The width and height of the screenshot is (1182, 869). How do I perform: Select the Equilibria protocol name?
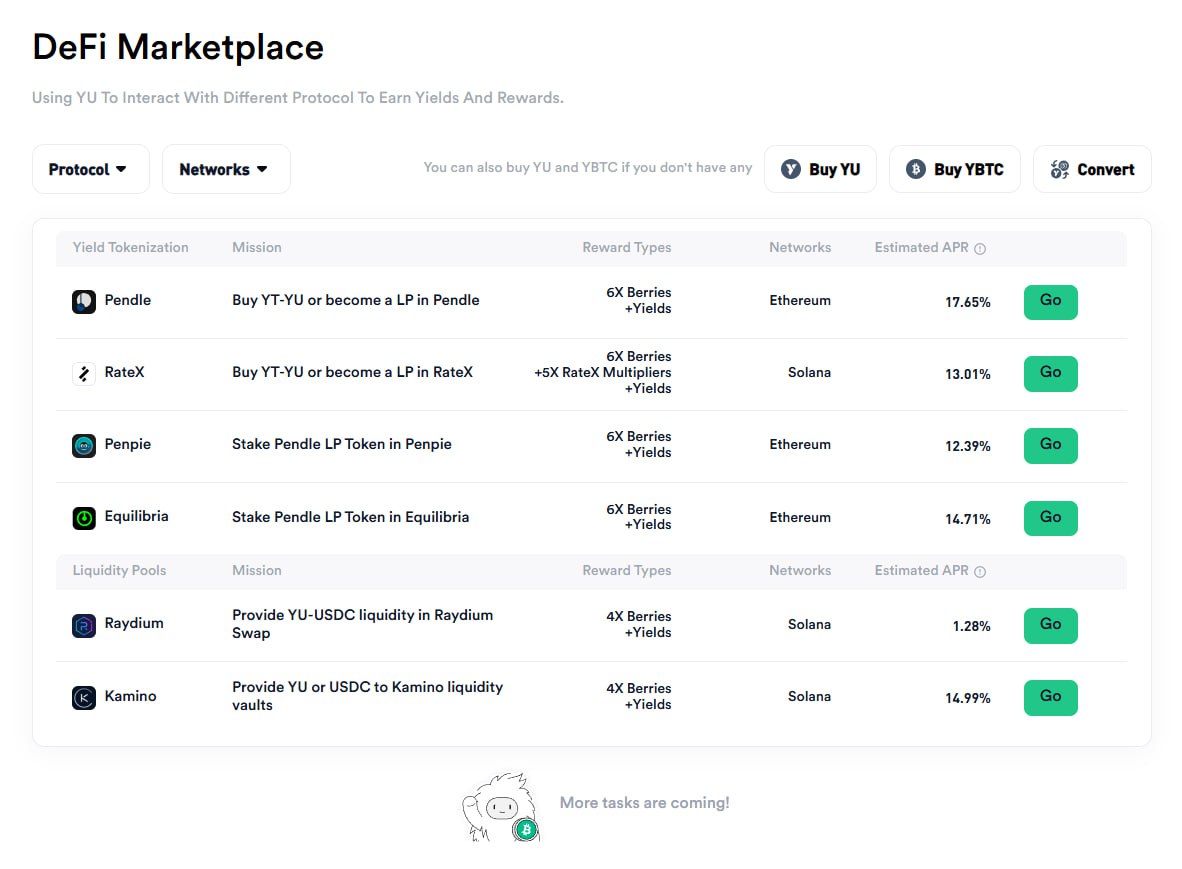click(x=136, y=516)
